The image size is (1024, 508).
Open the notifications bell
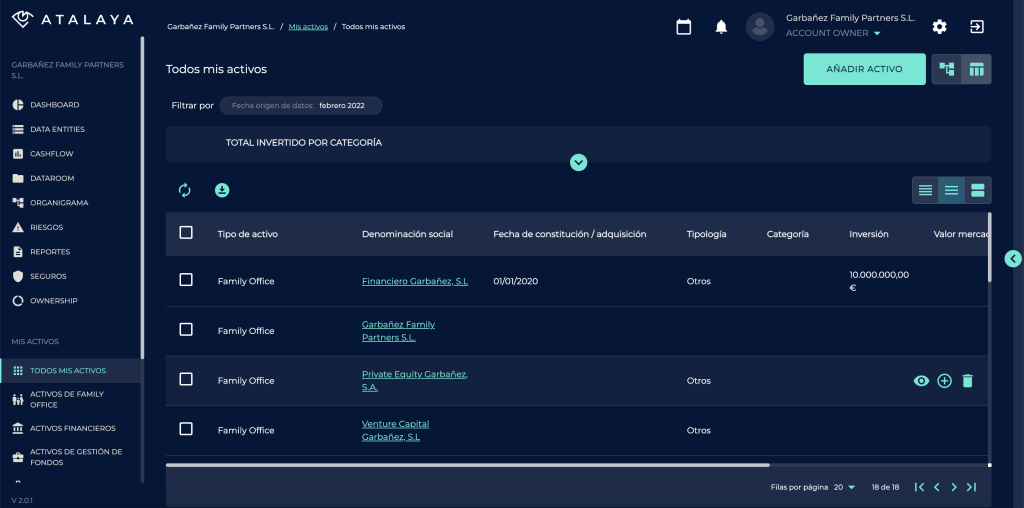click(721, 27)
